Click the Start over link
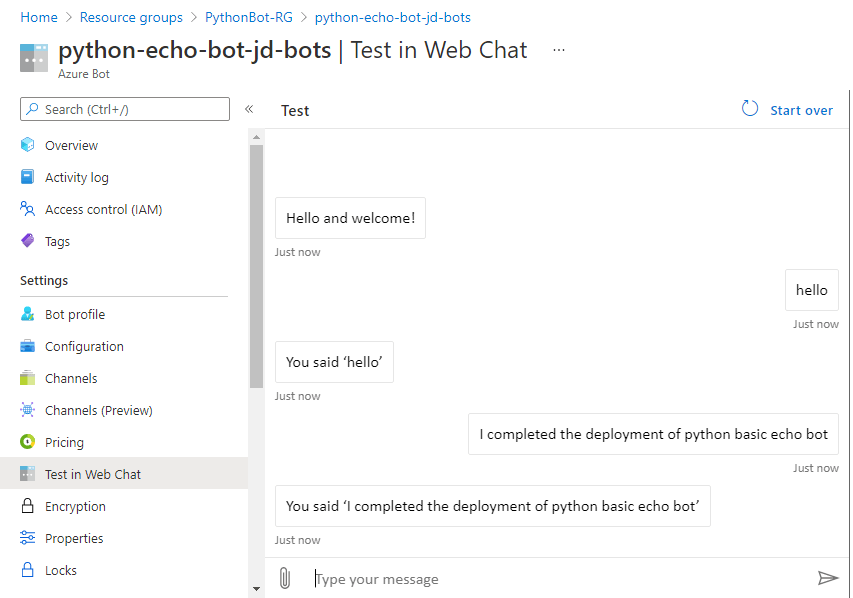The image size is (853, 598). [x=801, y=110]
